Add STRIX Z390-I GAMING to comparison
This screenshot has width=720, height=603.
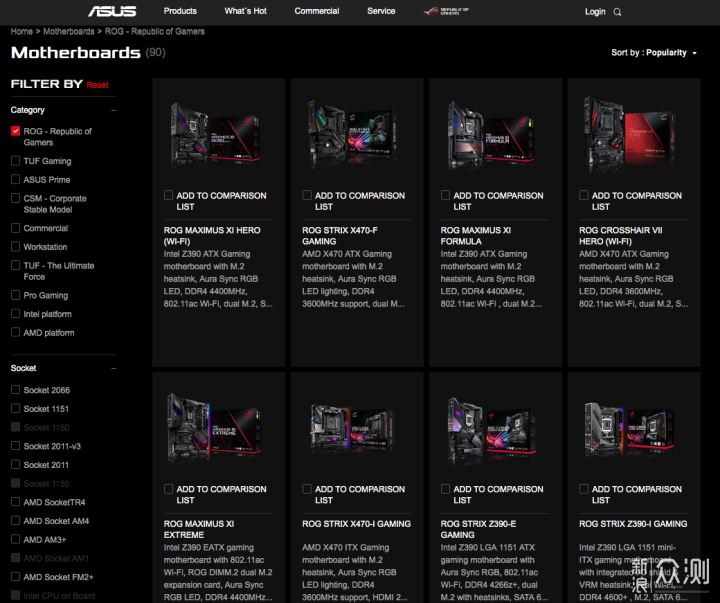pyautogui.click(x=584, y=489)
